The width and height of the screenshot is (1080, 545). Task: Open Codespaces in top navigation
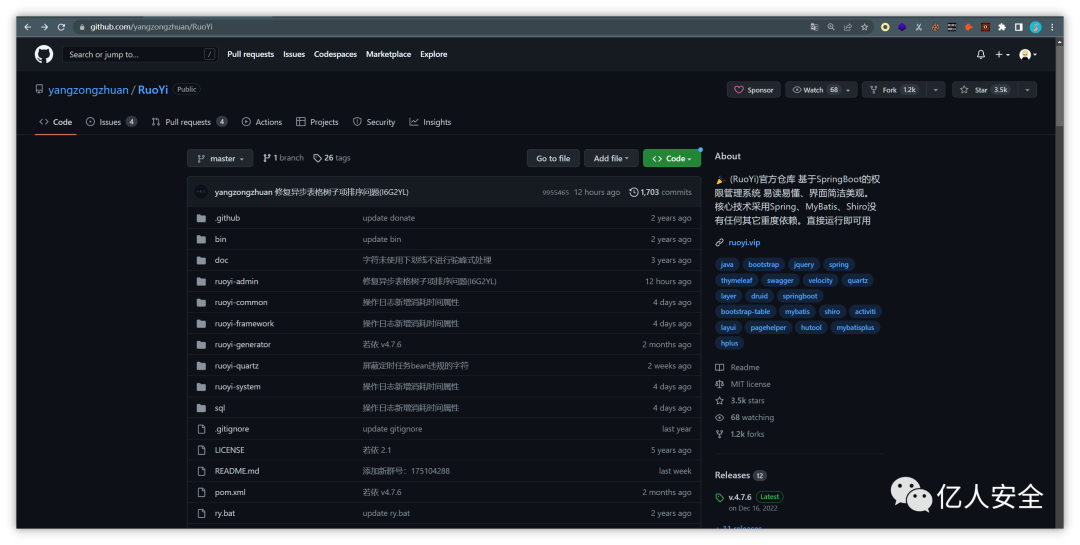(335, 54)
